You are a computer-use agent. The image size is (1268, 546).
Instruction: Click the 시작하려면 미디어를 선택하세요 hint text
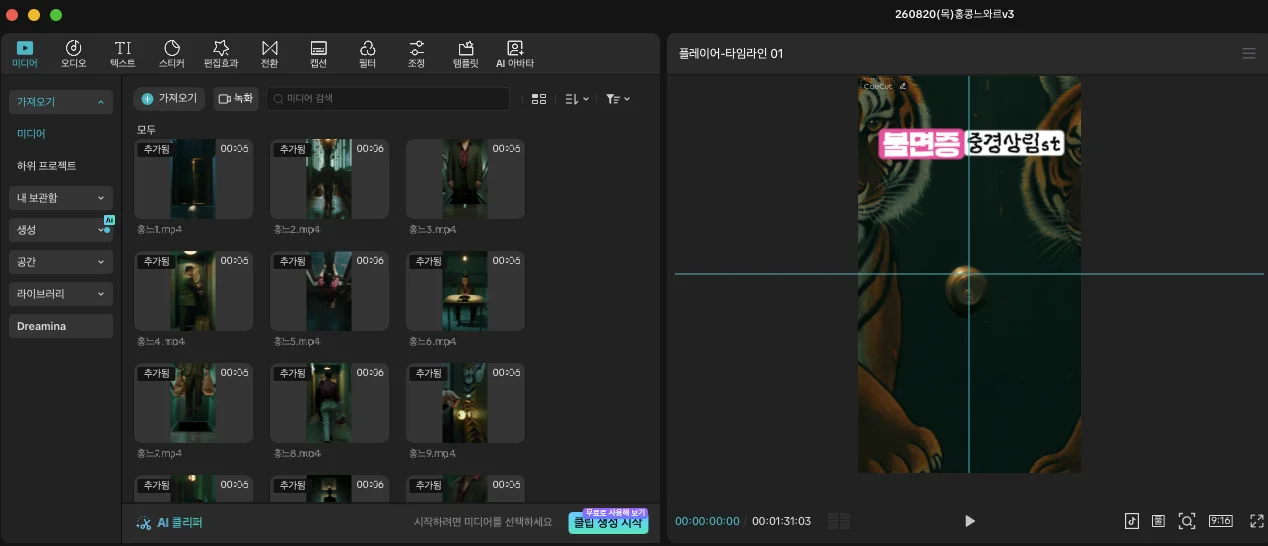point(483,522)
